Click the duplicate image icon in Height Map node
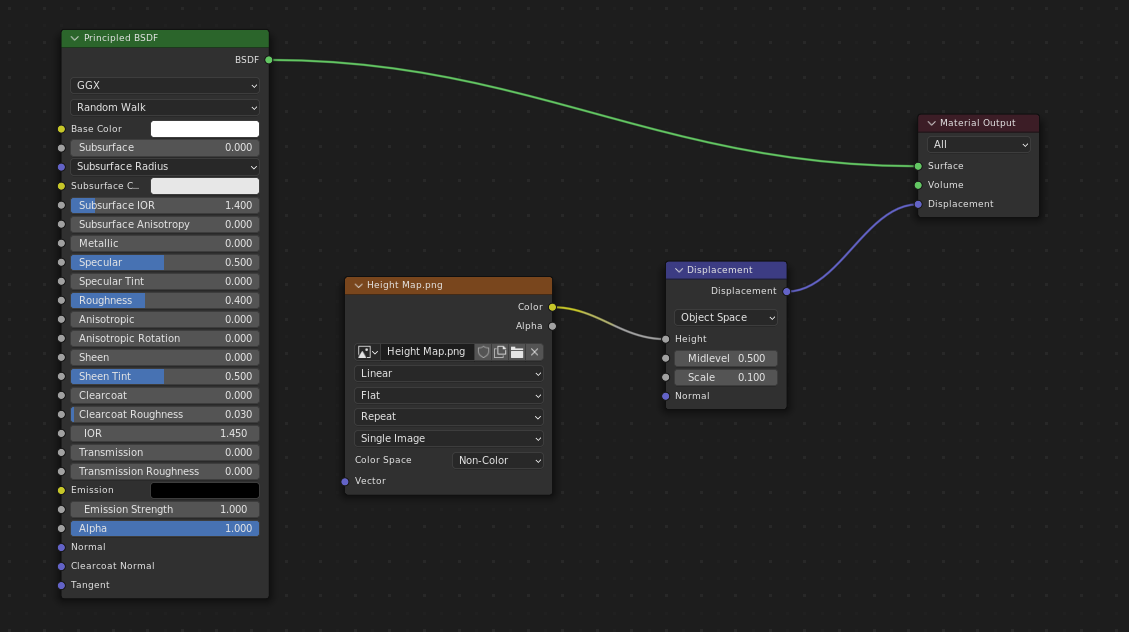The height and width of the screenshot is (632, 1129). click(x=500, y=352)
